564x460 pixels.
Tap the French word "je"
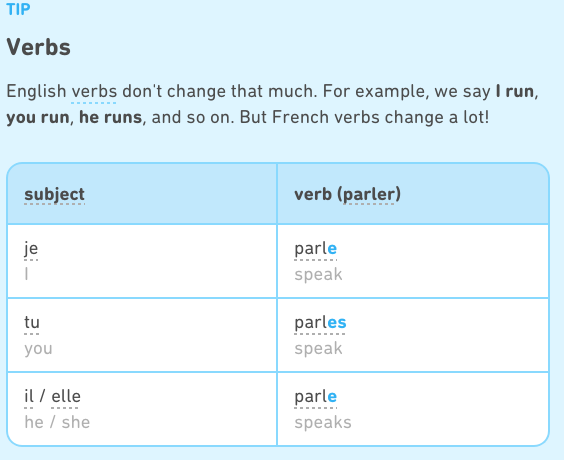point(31,248)
